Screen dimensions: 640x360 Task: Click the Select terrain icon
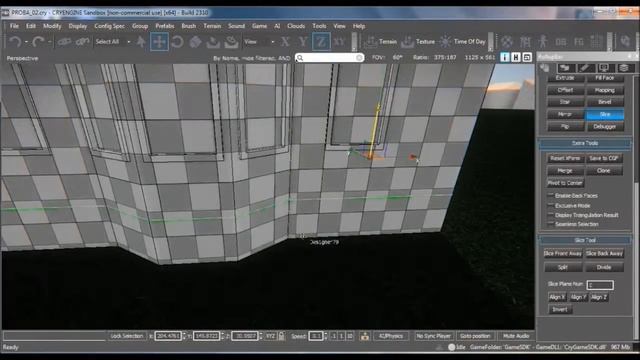pyautogui.click(x=213, y=42)
